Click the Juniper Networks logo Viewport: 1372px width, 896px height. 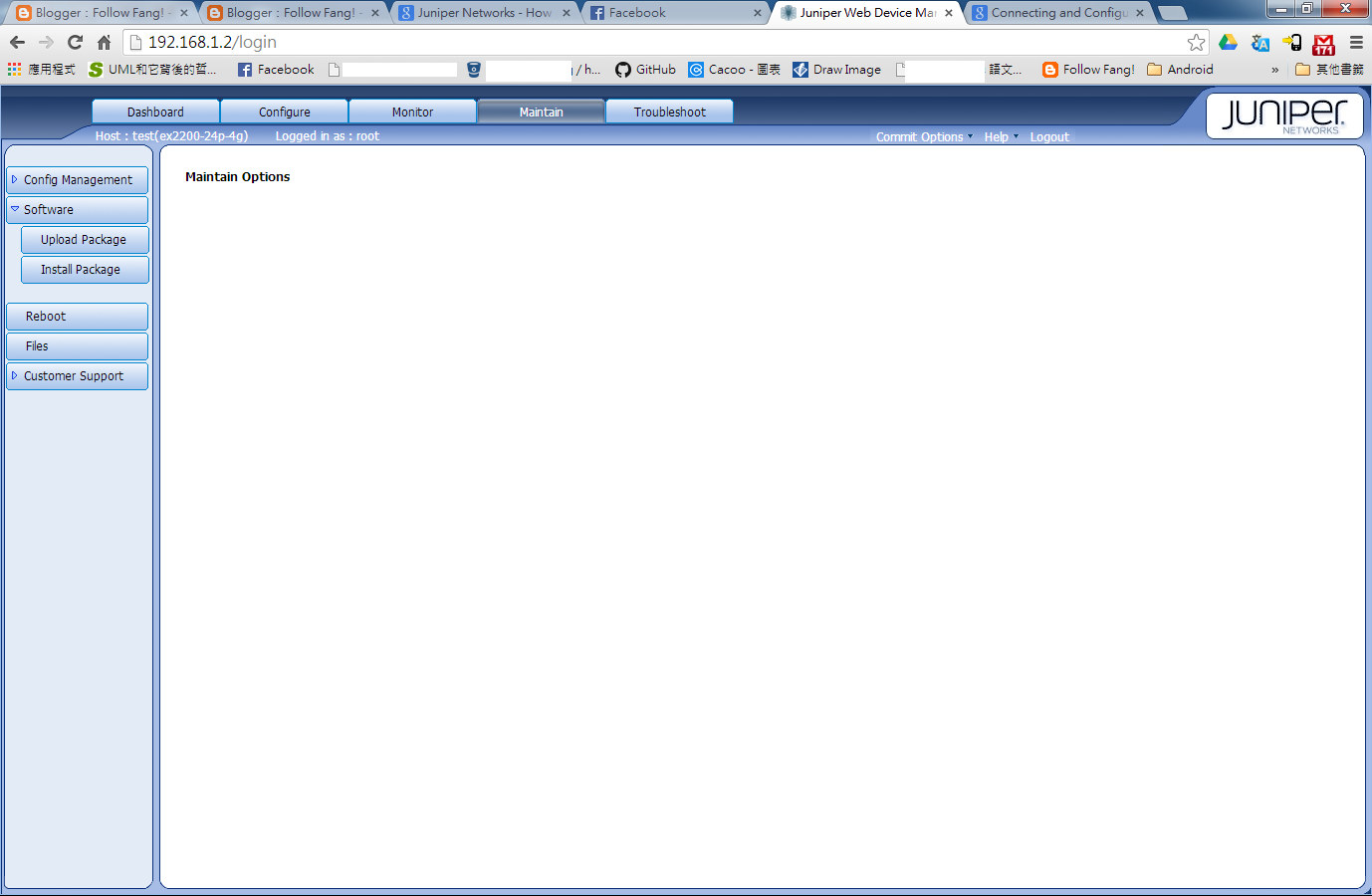[1284, 115]
